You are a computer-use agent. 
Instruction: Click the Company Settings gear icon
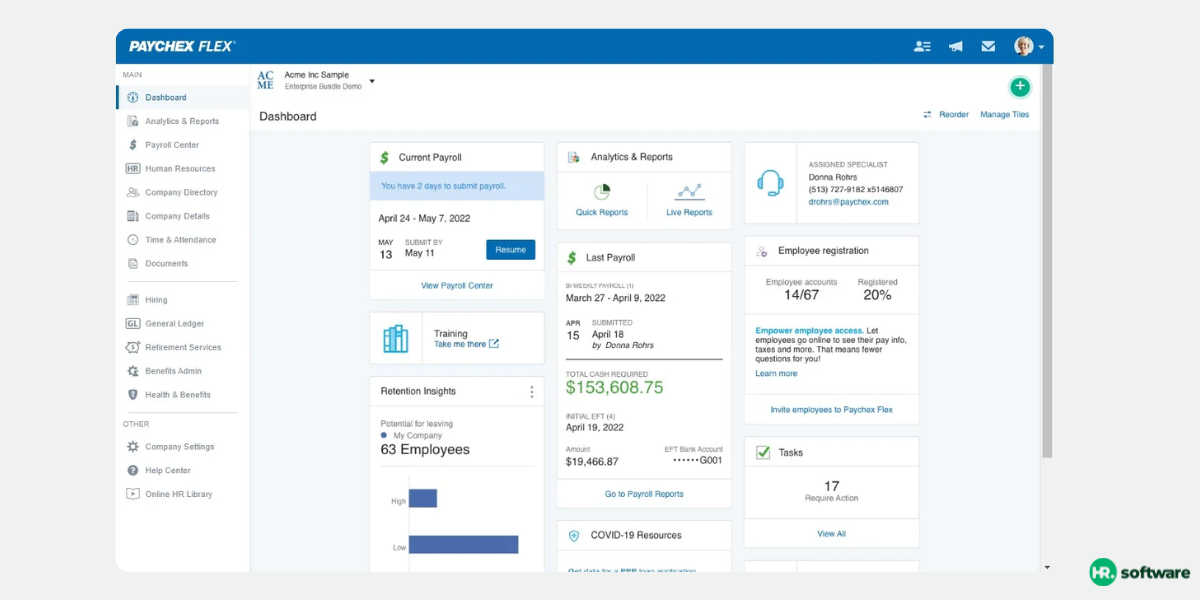point(133,447)
